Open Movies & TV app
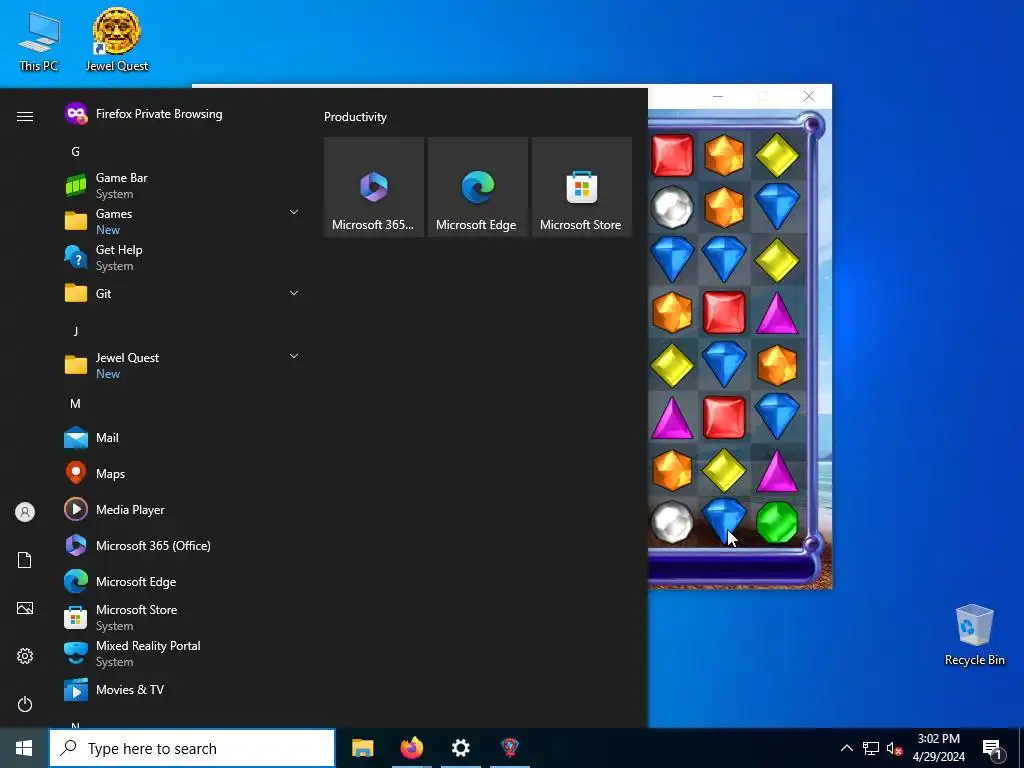1024x768 pixels. point(181,690)
